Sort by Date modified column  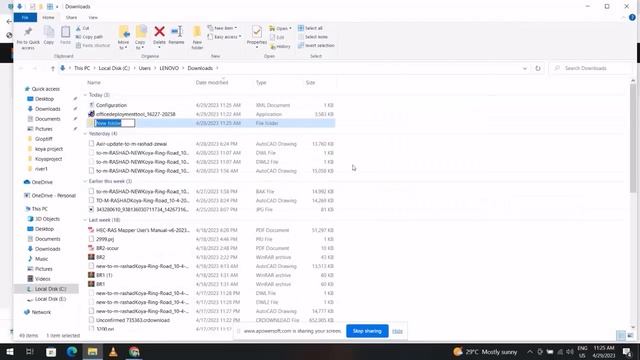point(212,82)
